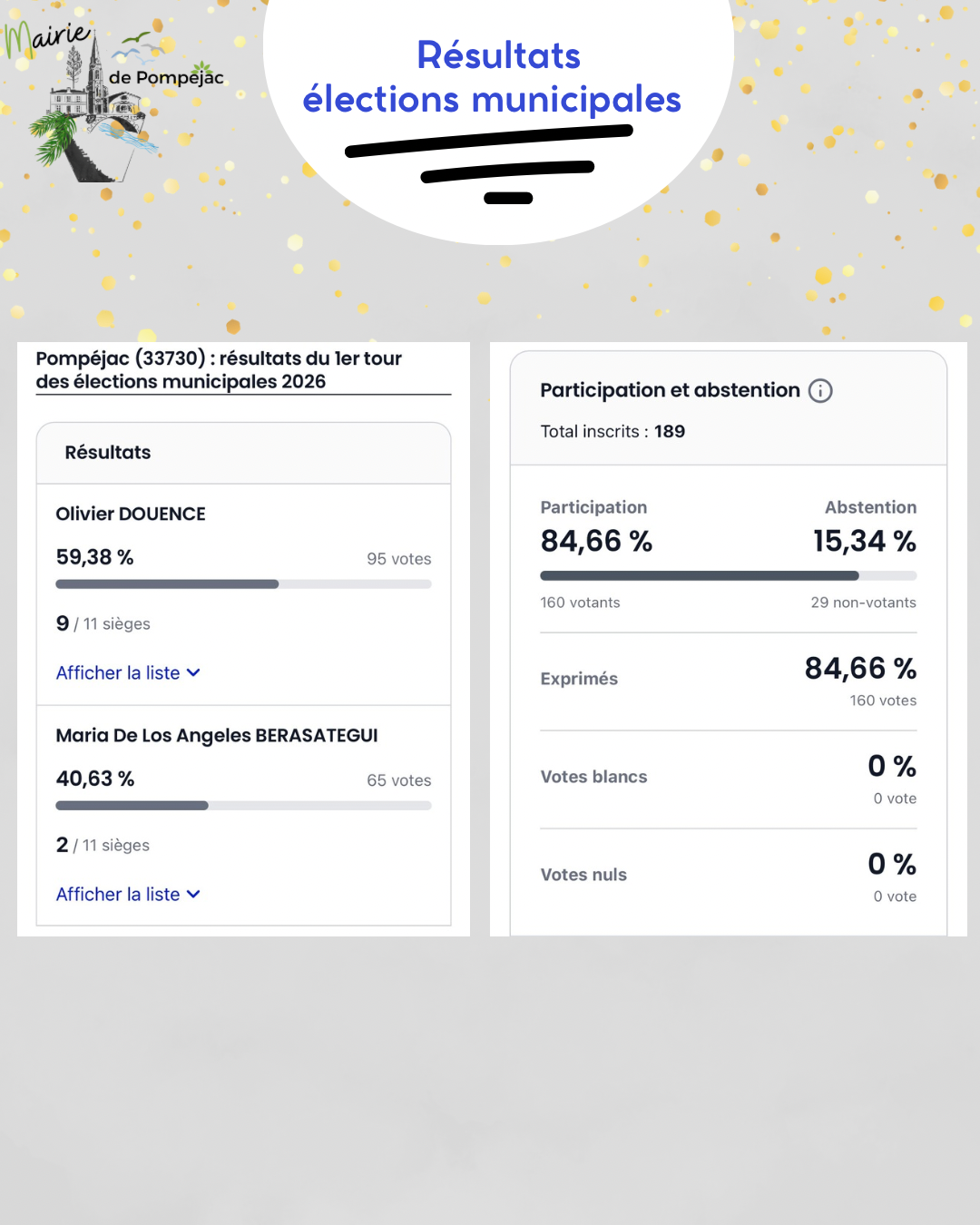This screenshot has width=980, height=1225.
Task: Open "Afficher la liste" for Olivier DOUENCE
Action: [x=118, y=673]
